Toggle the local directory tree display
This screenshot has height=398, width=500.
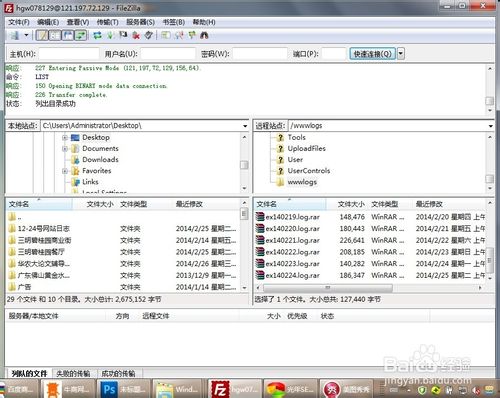click(x=55, y=35)
